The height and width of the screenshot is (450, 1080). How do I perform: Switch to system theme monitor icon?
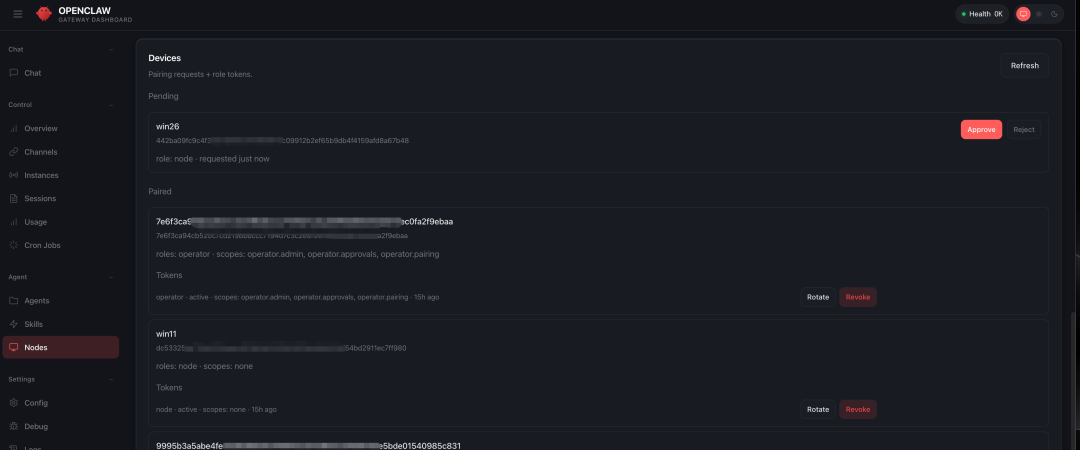click(x=1024, y=14)
